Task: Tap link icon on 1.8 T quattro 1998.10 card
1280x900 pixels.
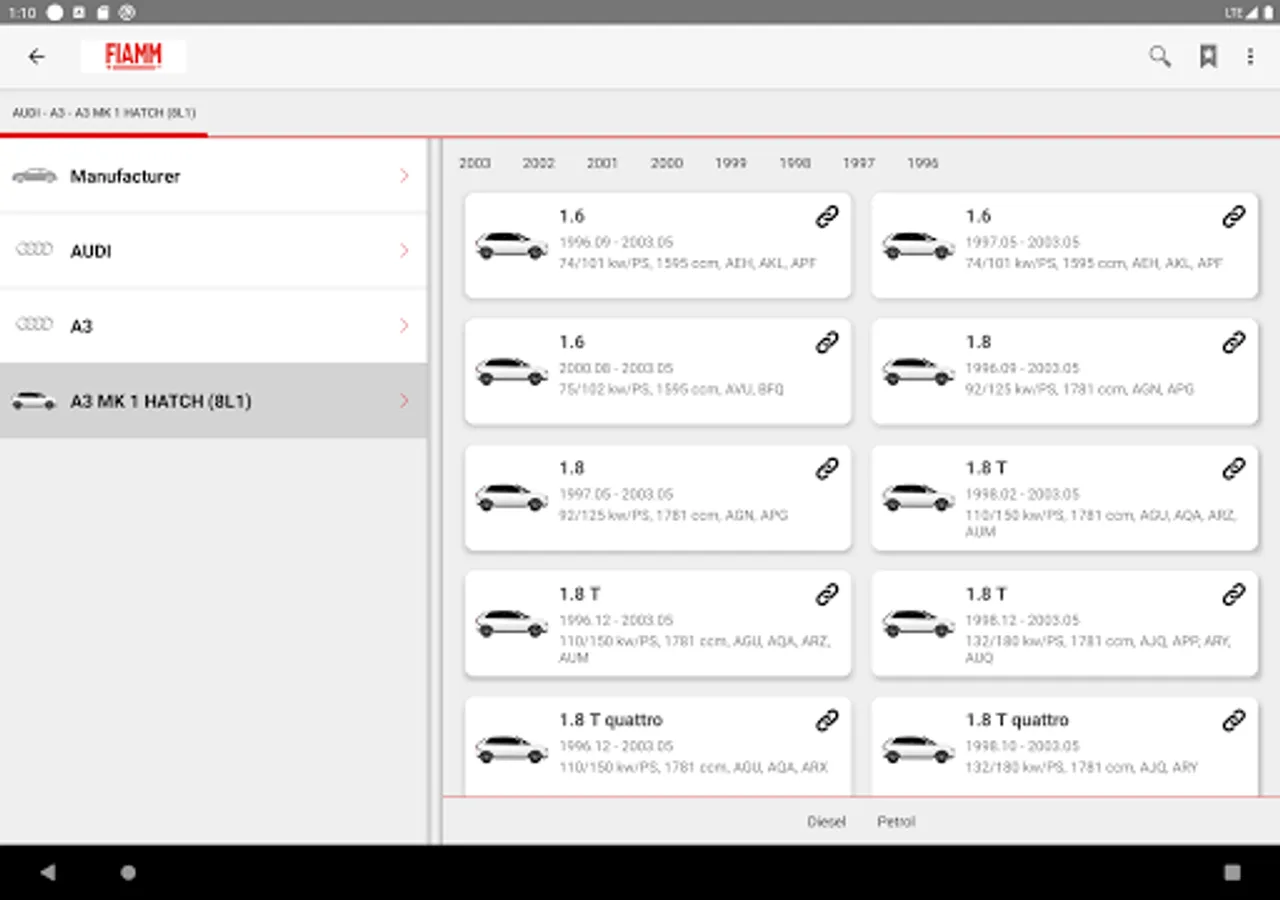Action: pos(1234,720)
